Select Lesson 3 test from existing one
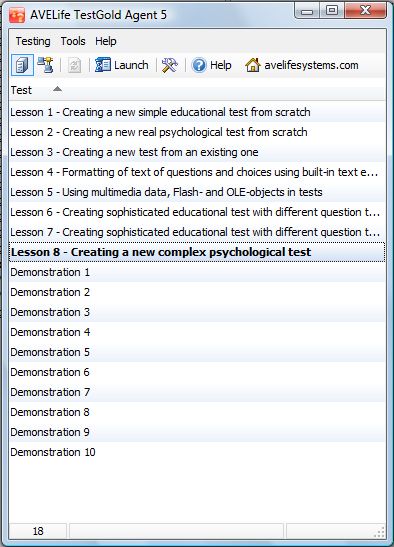Viewport: 394px width, 547px height. pyautogui.click(x=198, y=152)
